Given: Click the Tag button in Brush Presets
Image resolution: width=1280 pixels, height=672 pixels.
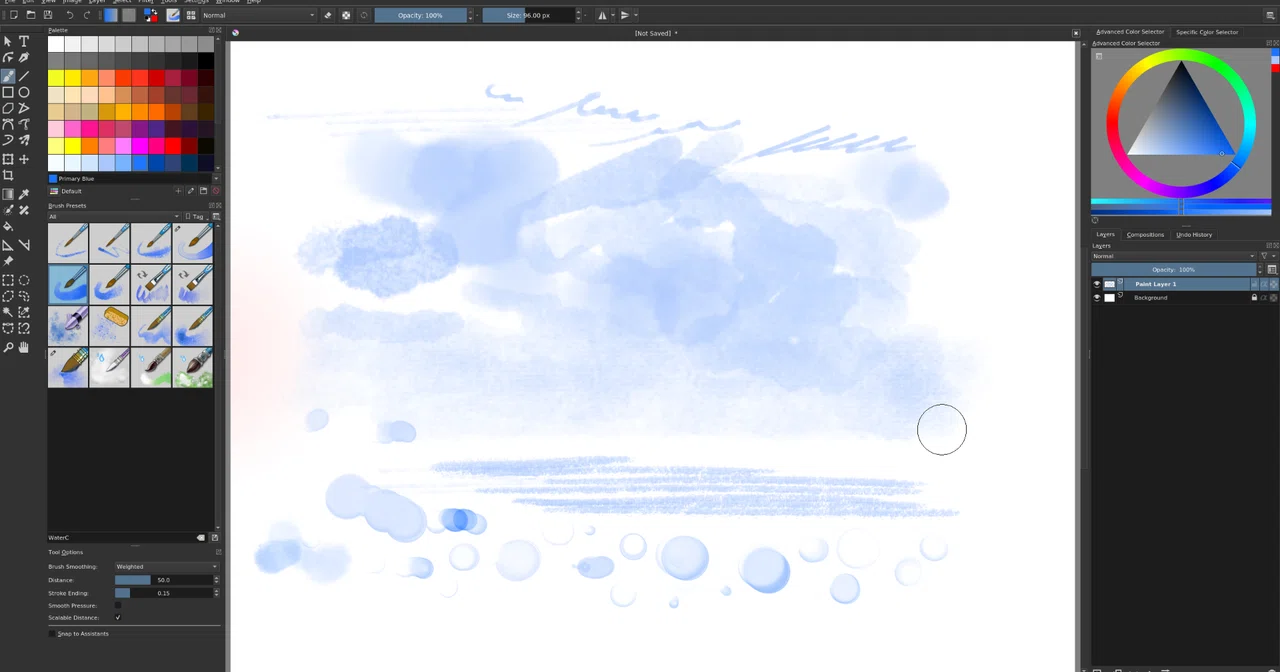Looking at the screenshot, I should (x=198, y=216).
